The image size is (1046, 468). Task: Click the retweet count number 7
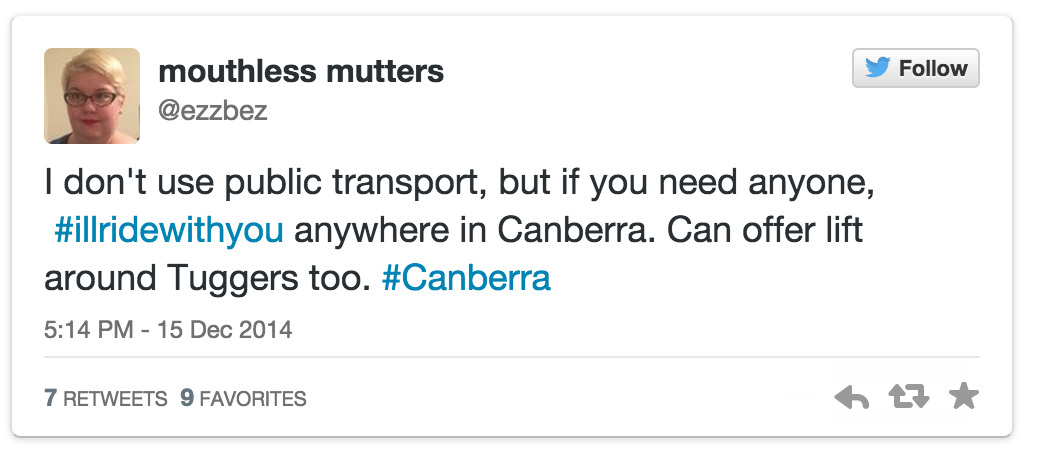[50, 399]
